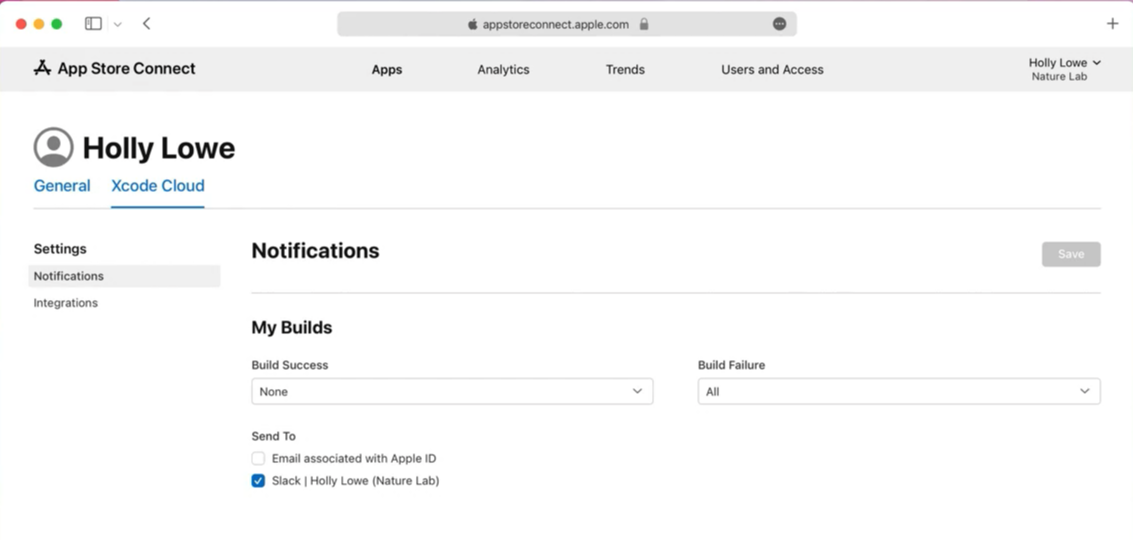The height and width of the screenshot is (540, 1133).
Task: Open the Apps section
Action: pos(387,69)
